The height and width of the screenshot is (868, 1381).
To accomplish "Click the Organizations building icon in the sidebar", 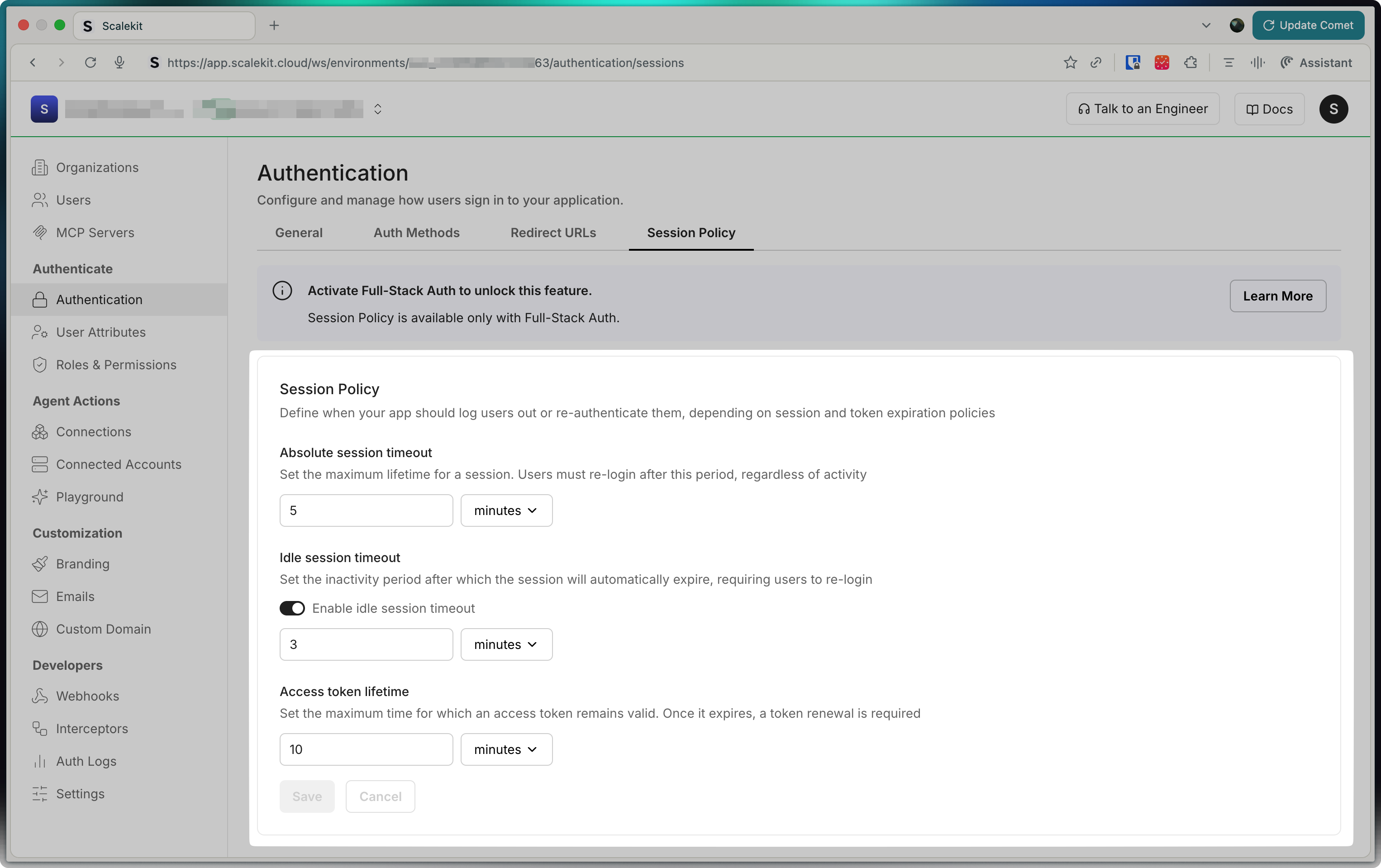I will 39,167.
